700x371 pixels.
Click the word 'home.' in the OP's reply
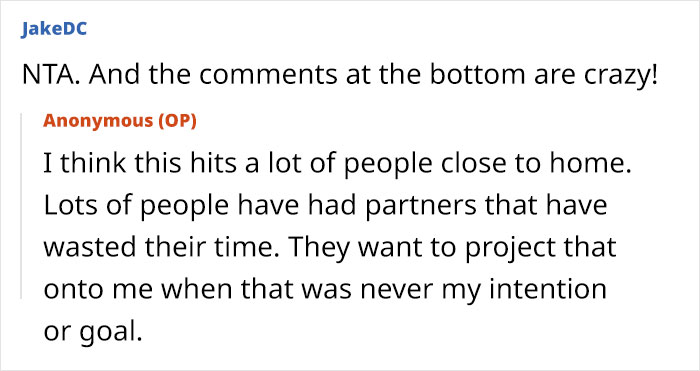point(590,163)
